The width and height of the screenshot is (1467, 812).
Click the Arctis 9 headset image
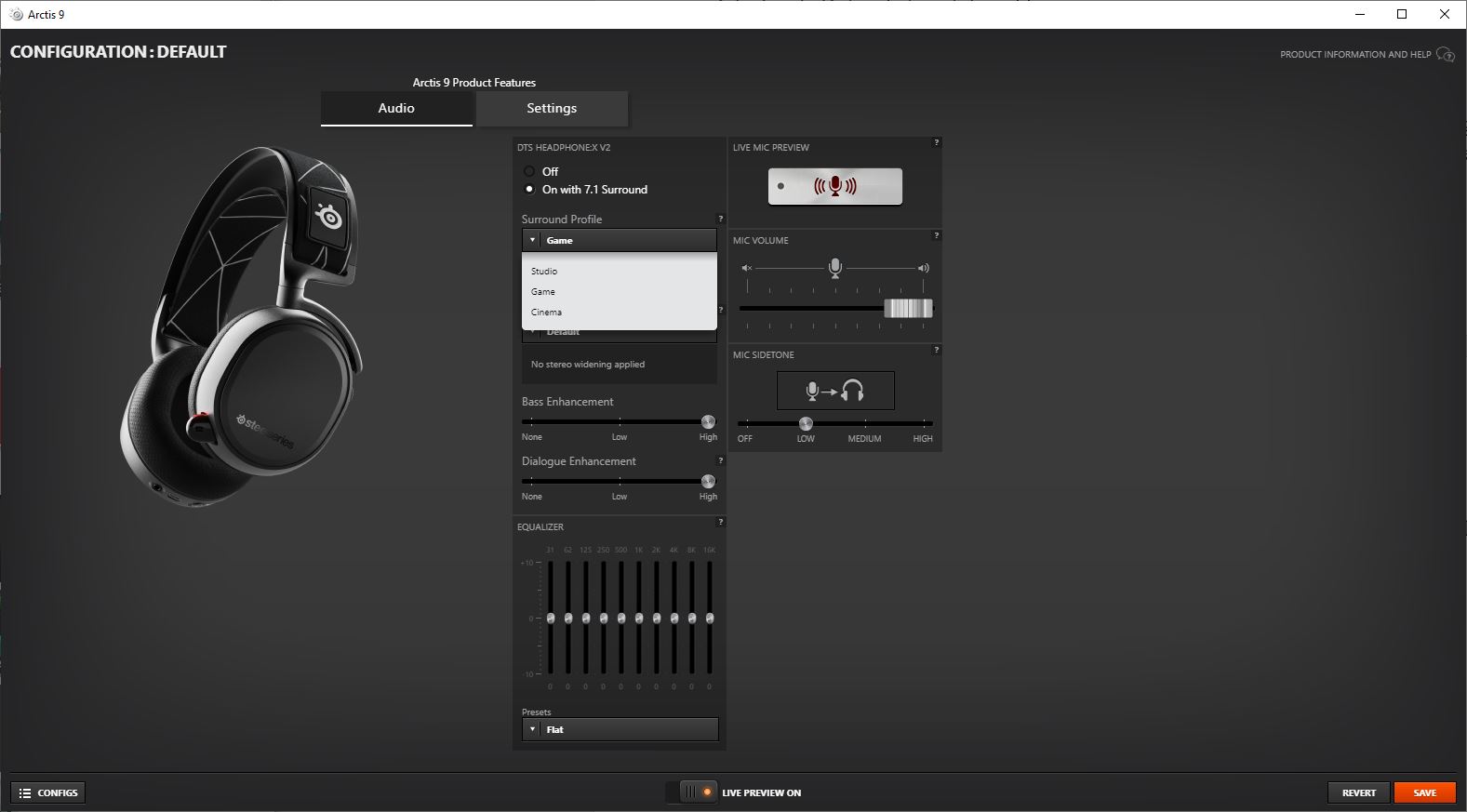242,326
